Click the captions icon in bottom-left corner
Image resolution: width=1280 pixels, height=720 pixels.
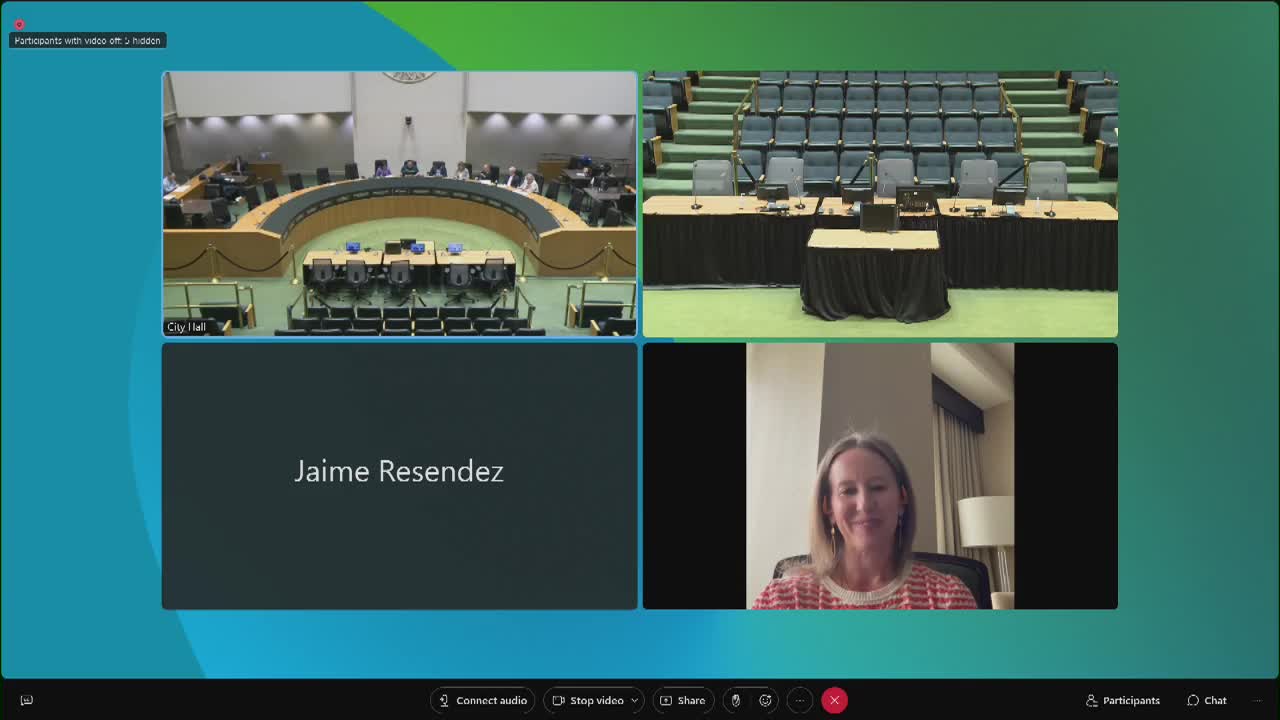[x=27, y=700]
